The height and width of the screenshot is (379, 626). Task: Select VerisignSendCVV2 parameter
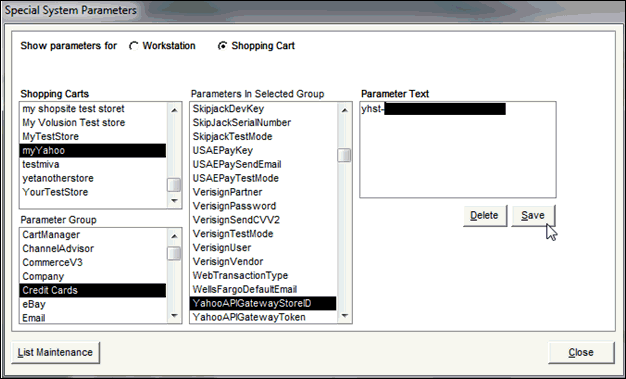click(x=263, y=220)
